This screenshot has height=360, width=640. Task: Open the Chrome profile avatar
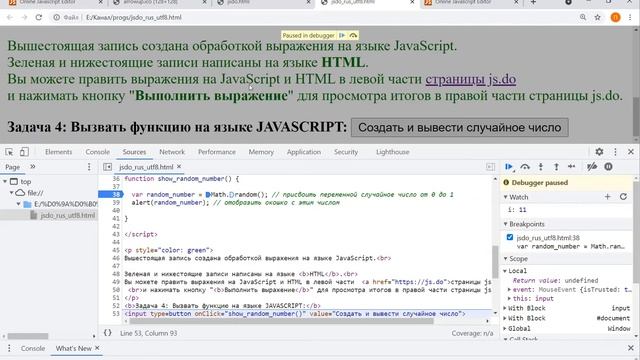point(616,17)
